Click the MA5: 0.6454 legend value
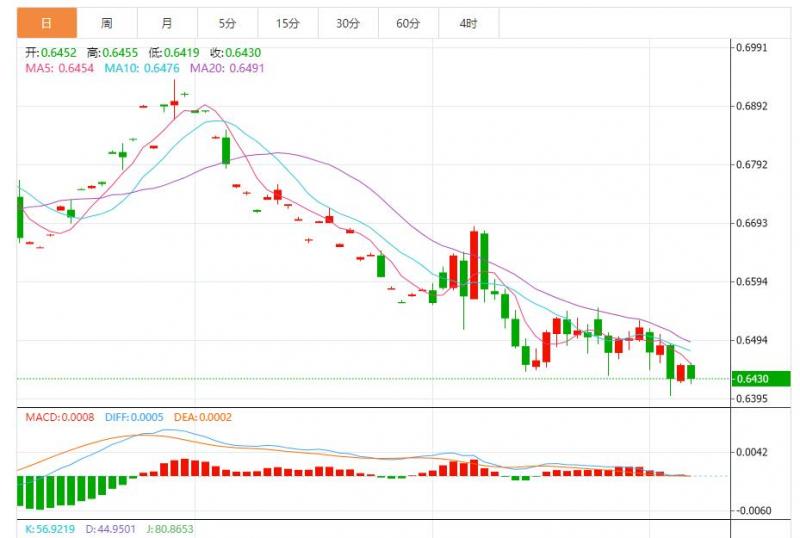This screenshot has height=538, width=800. click(x=60, y=68)
